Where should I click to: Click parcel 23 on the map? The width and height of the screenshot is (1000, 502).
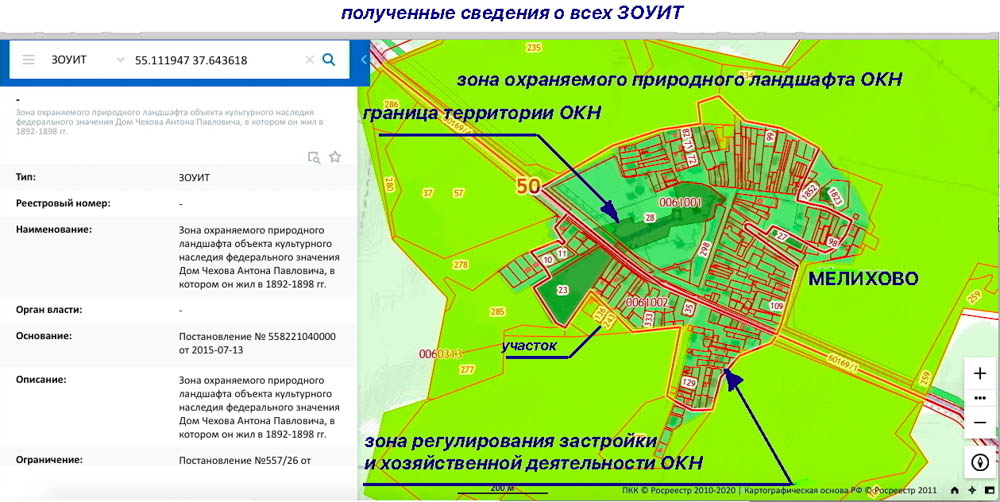(x=562, y=291)
